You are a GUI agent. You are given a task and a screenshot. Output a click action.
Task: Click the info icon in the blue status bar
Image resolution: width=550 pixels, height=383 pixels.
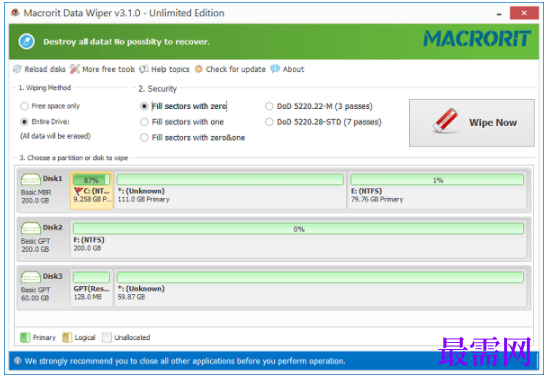(x=18, y=361)
